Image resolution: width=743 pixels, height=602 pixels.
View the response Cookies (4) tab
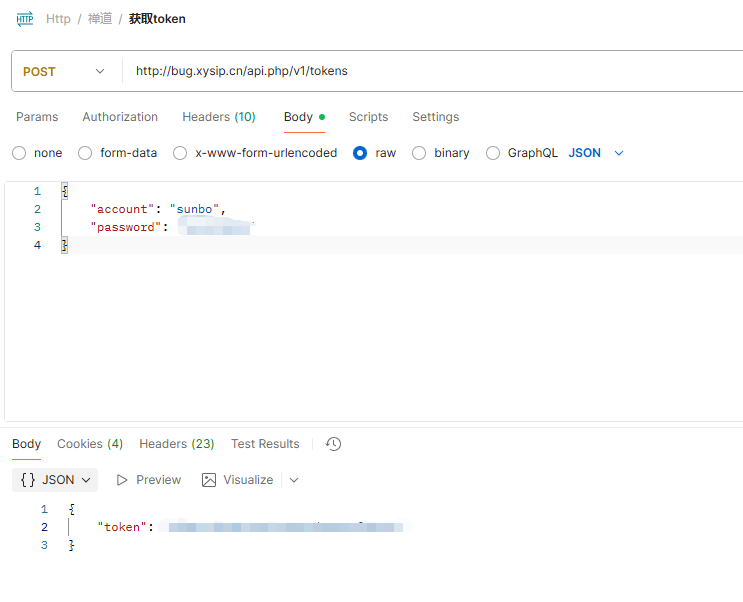tap(90, 444)
